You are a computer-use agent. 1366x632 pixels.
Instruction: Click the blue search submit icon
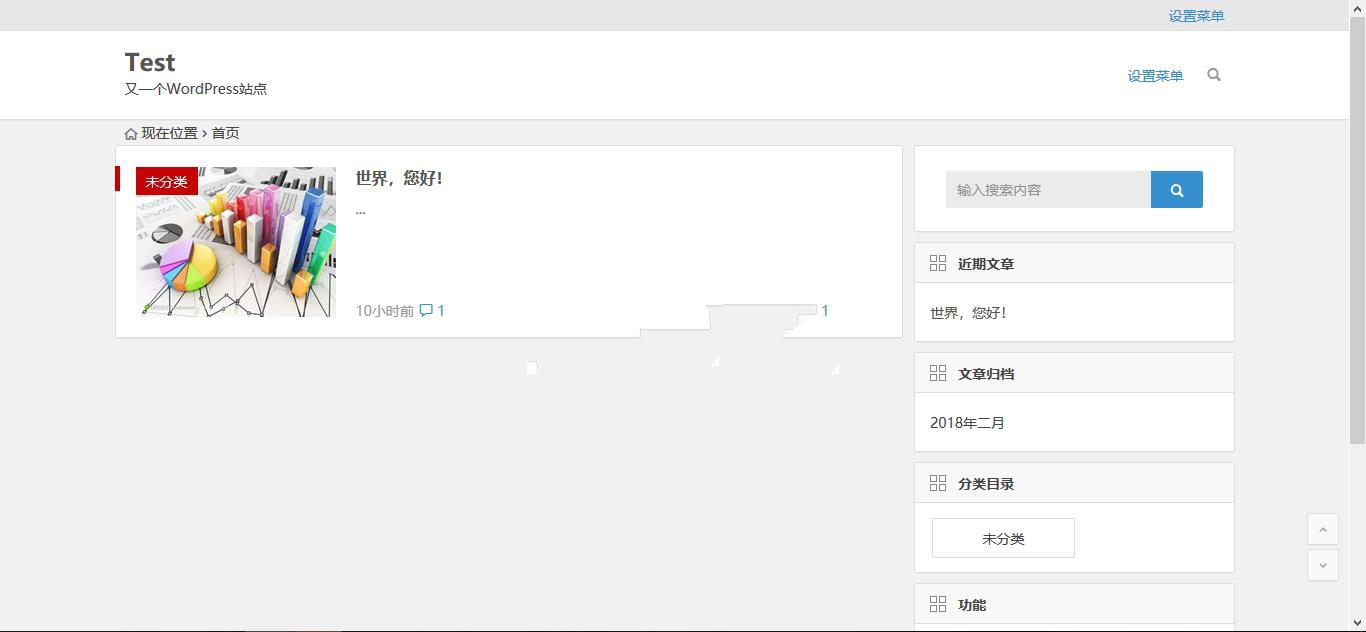point(1176,189)
